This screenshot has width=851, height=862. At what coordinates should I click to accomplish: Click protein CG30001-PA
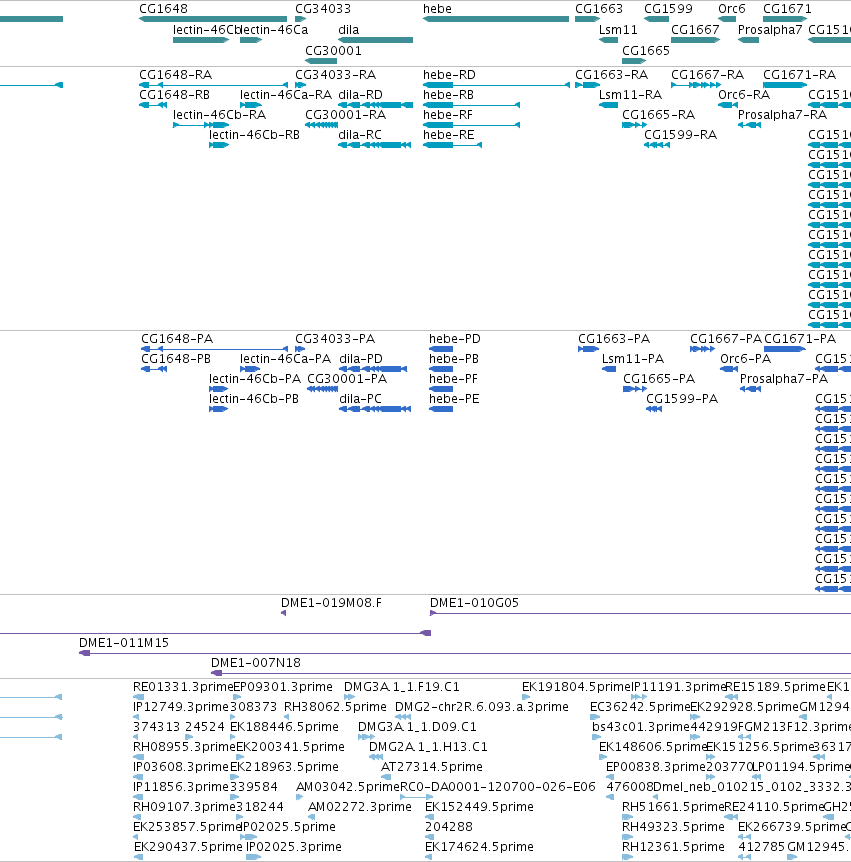pos(347,379)
